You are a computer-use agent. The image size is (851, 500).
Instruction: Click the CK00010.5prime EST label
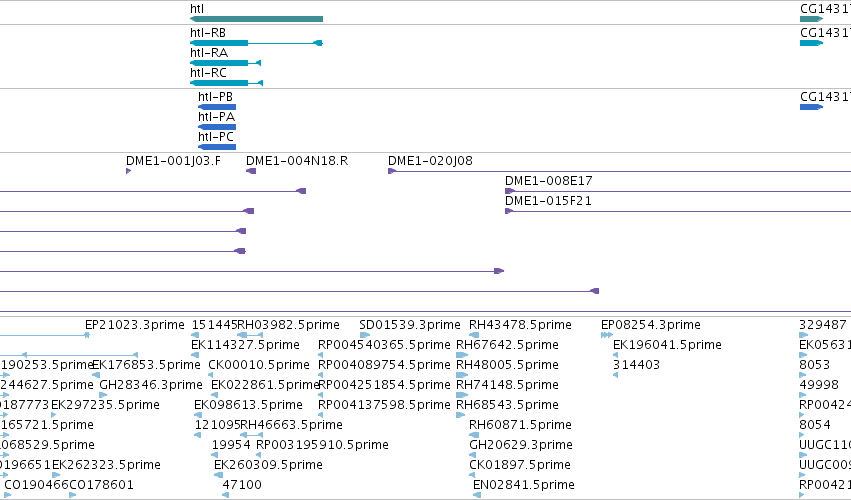pyautogui.click(x=259, y=365)
